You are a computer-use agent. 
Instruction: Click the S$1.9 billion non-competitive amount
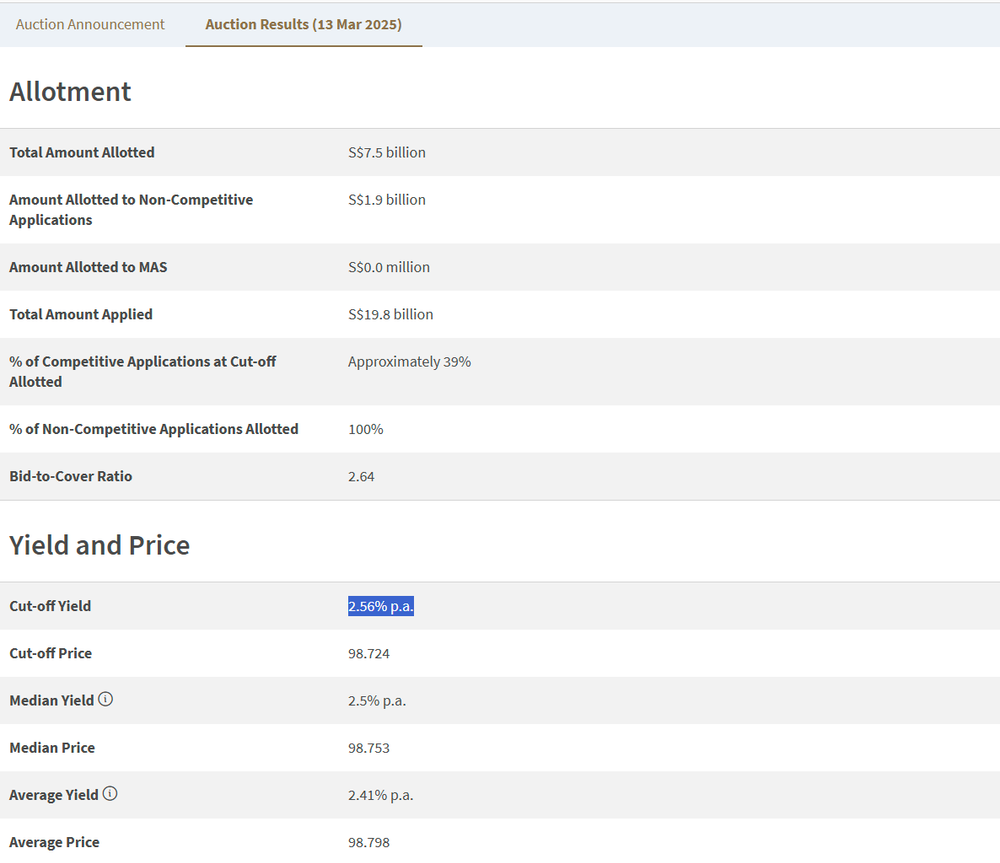coord(386,200)
